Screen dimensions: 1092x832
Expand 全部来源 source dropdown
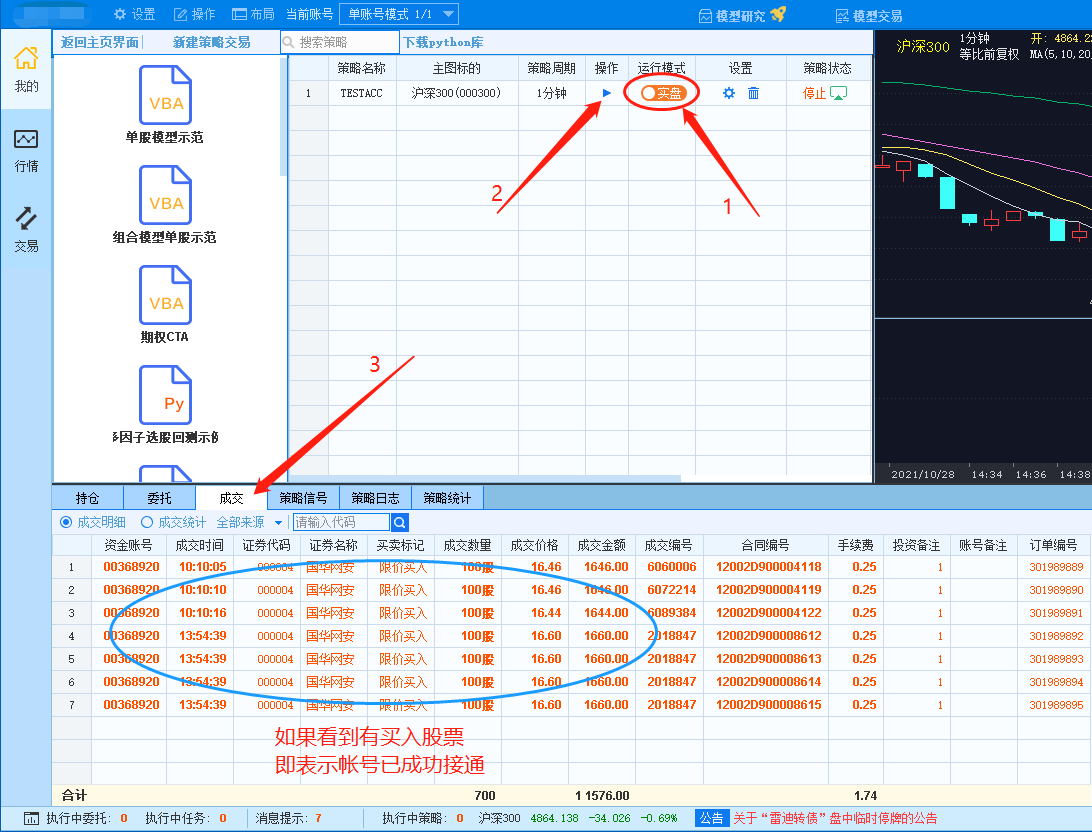point(249,522)
